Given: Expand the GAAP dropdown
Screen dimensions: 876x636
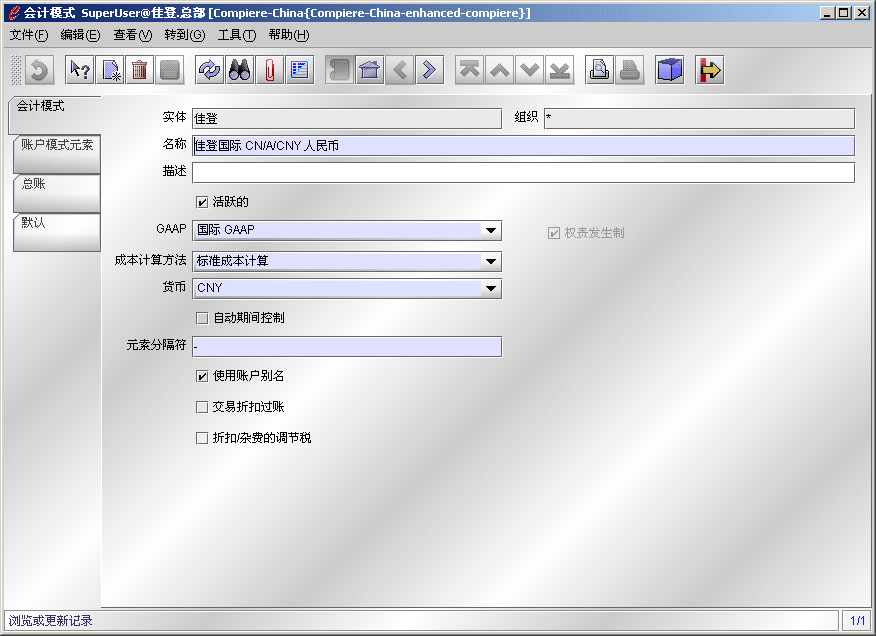Looking at the screenshot, I should click(x=491, y=231).
